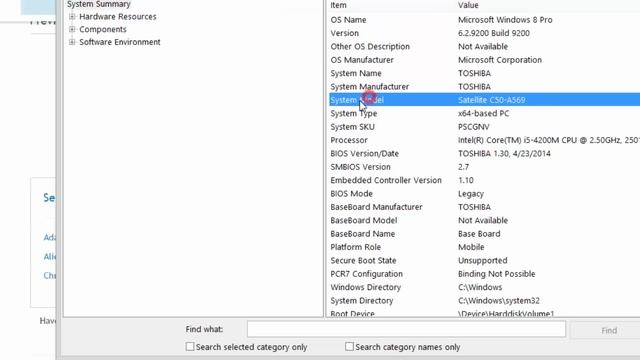This screenshot has height=360, width=640.
Task: Expand the Software Environment tree node
Action: coord(72,42)
